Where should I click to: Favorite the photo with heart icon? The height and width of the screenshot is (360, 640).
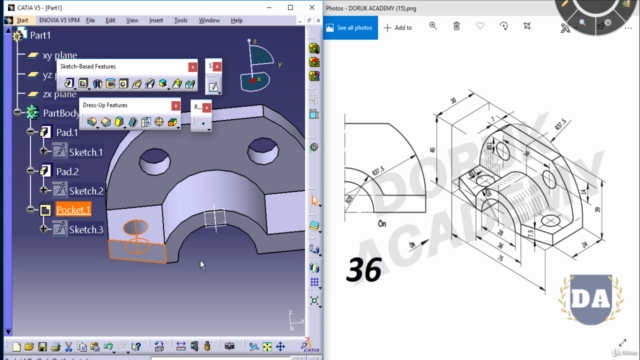pos(480,26)
